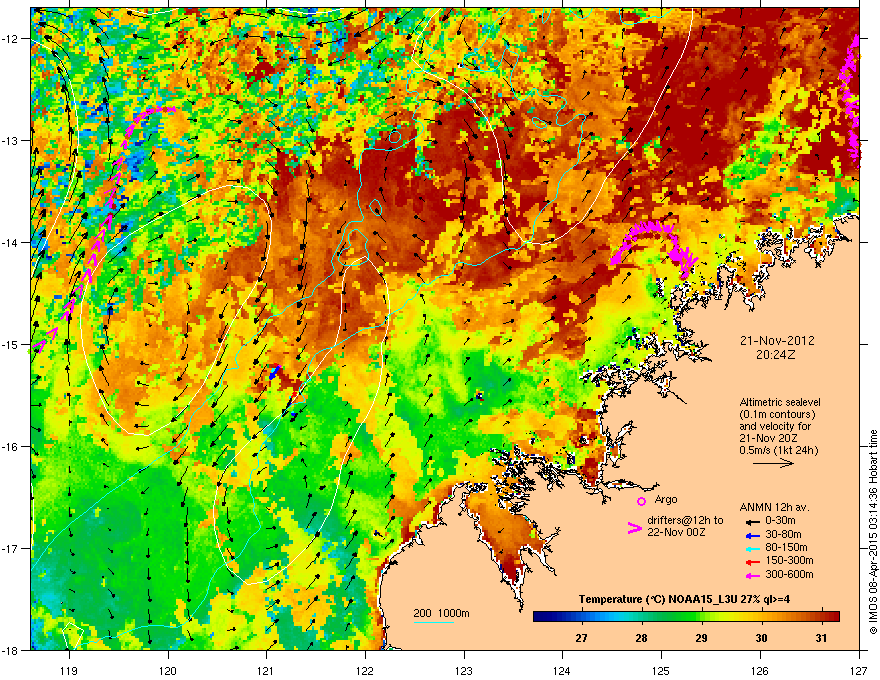880x680 pixels.
Task: Click the latitude axis label '-18'
Action: click(10, 650)
